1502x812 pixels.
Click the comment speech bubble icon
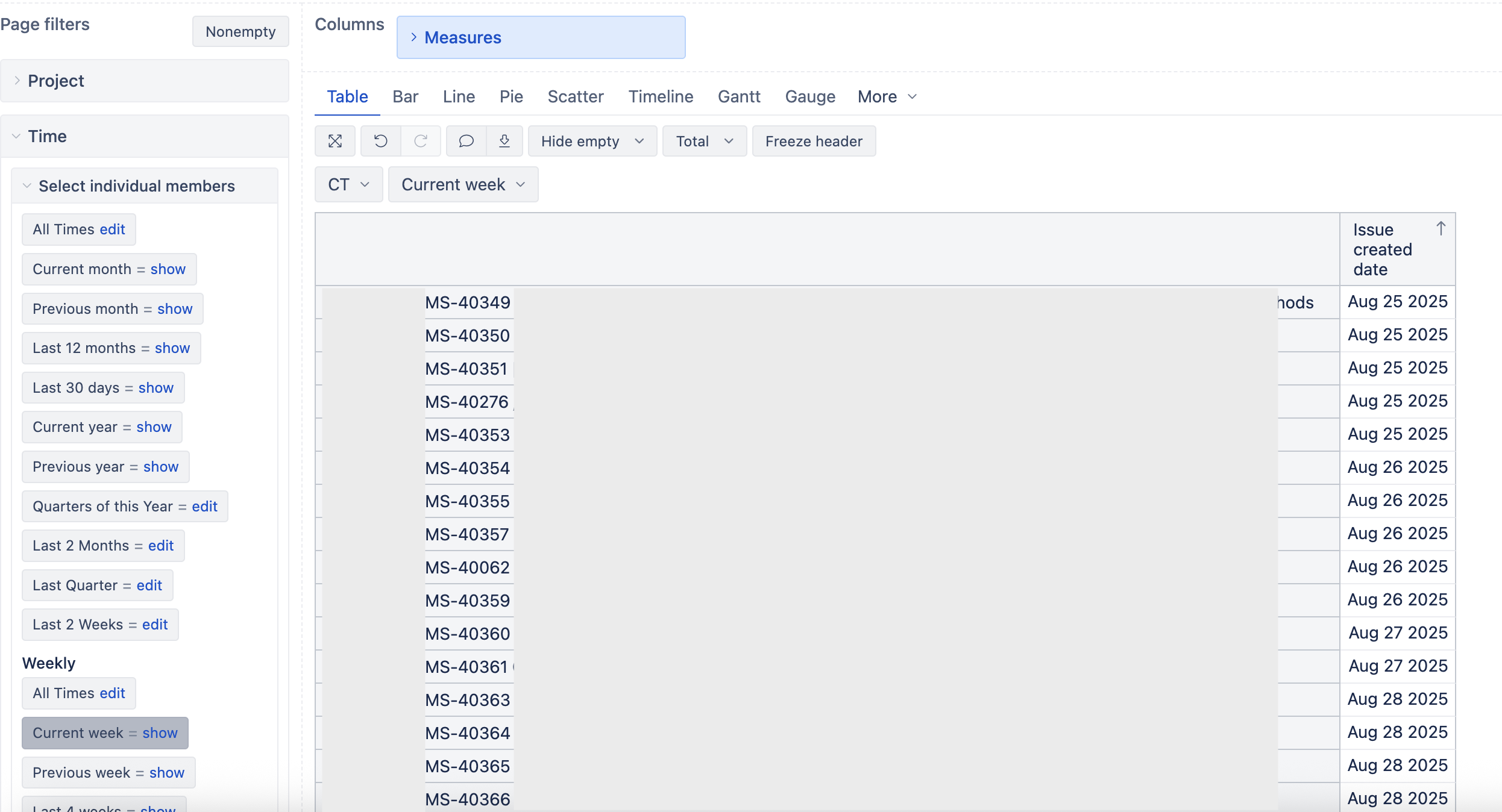pyautogui.click(x=466, y=141)
